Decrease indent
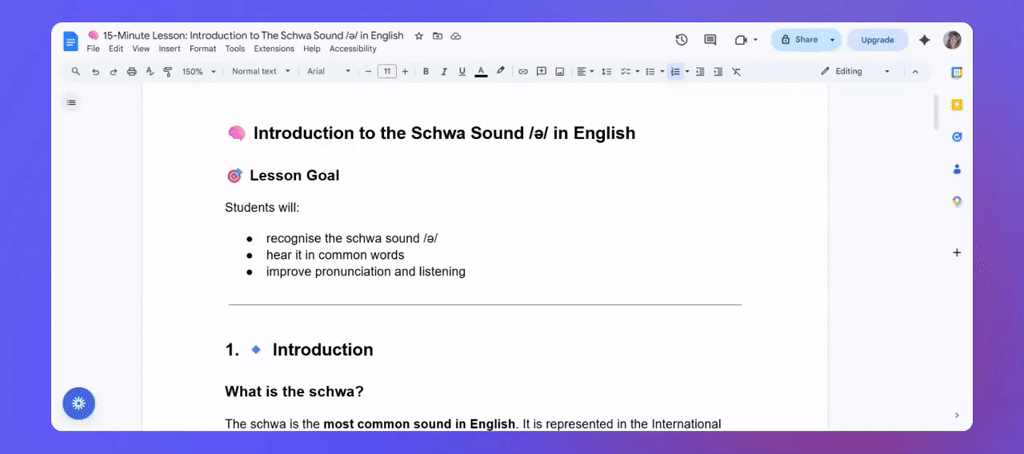1024x454 pixels. pos(700,71)
